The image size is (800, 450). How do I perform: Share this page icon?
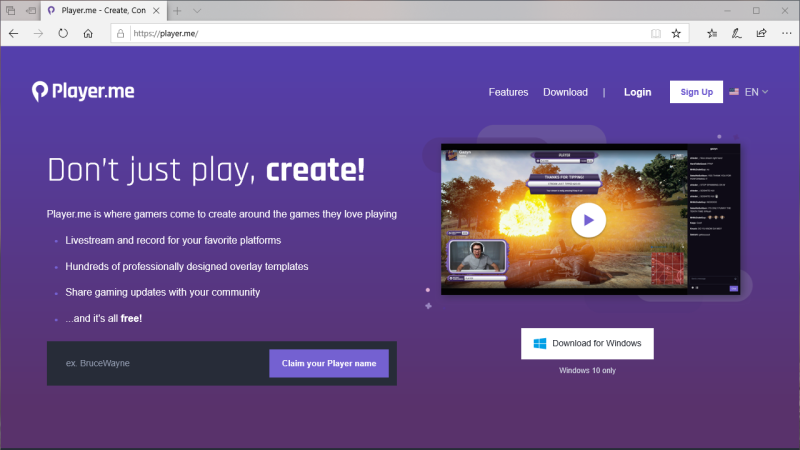761,34
